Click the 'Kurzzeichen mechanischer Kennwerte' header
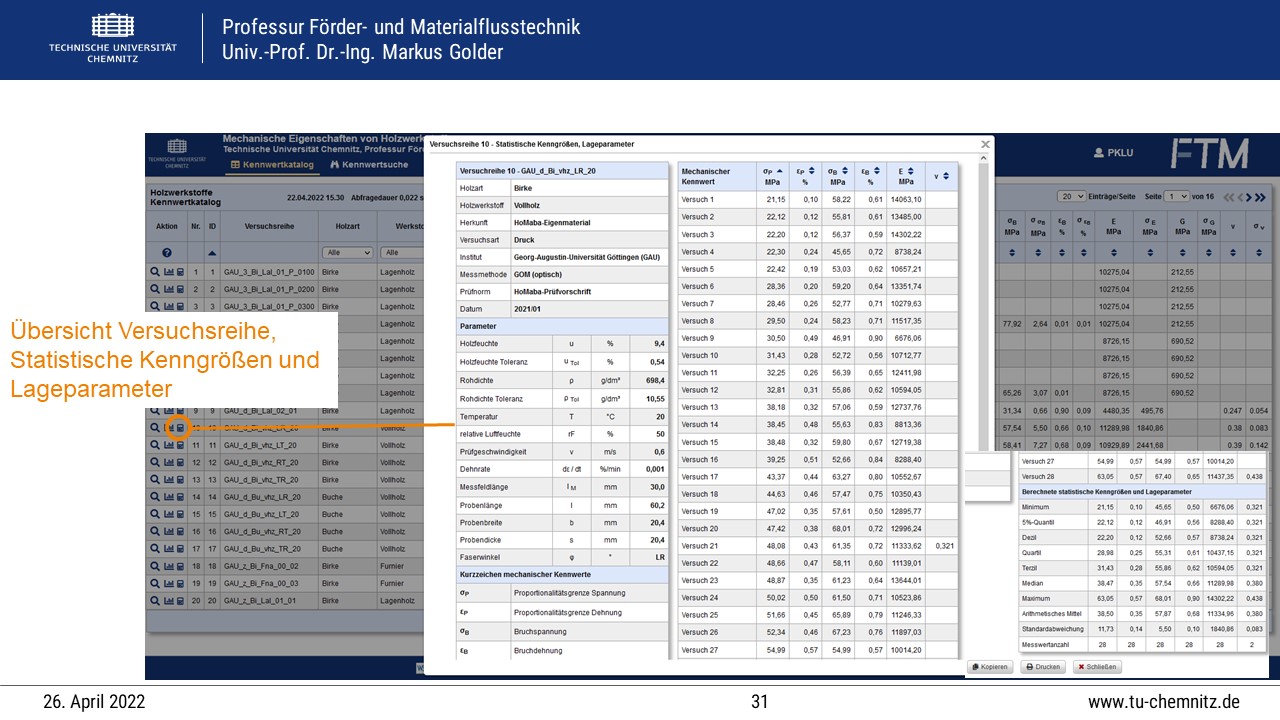This screenshot has height=720, width=1280. point(562,574)
